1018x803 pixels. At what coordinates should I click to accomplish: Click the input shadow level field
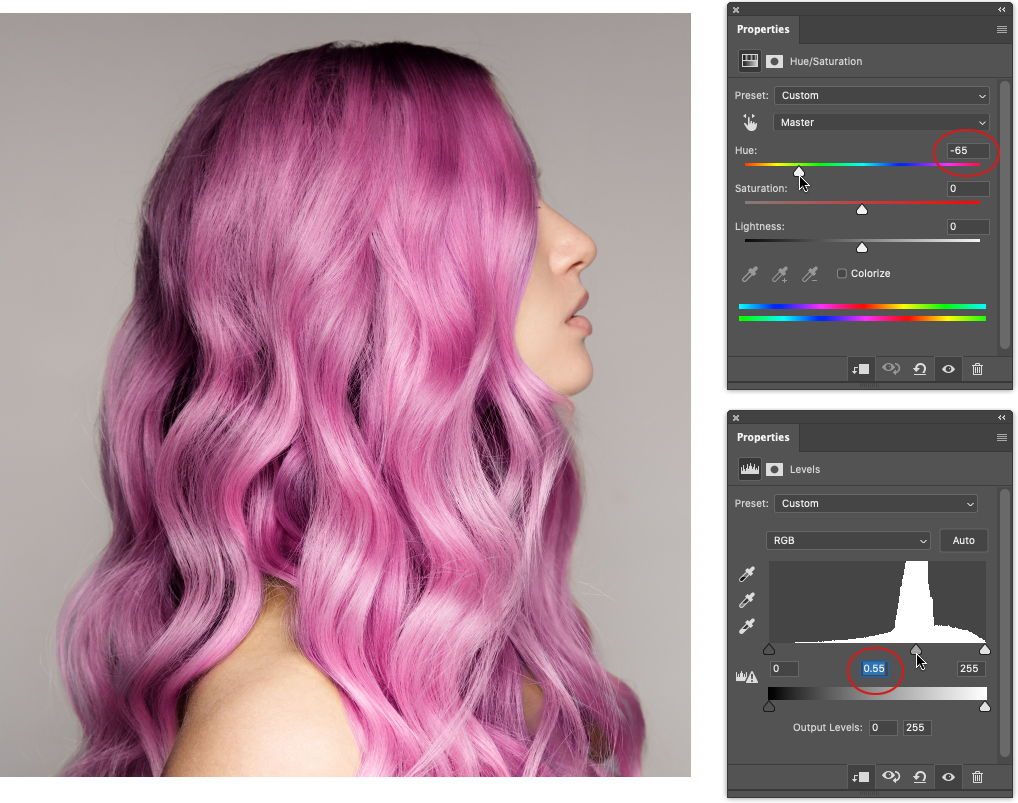tap(784, 669)
